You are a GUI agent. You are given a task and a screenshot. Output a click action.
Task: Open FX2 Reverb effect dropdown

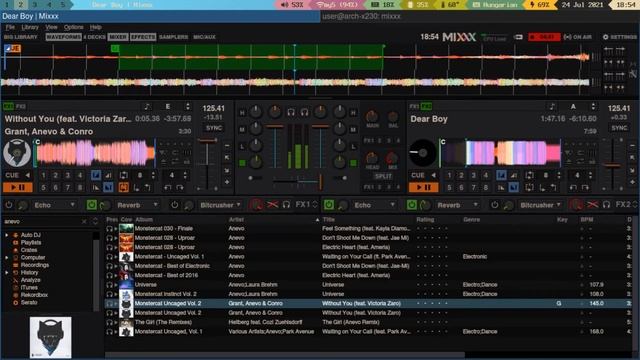tap(458, 205)
